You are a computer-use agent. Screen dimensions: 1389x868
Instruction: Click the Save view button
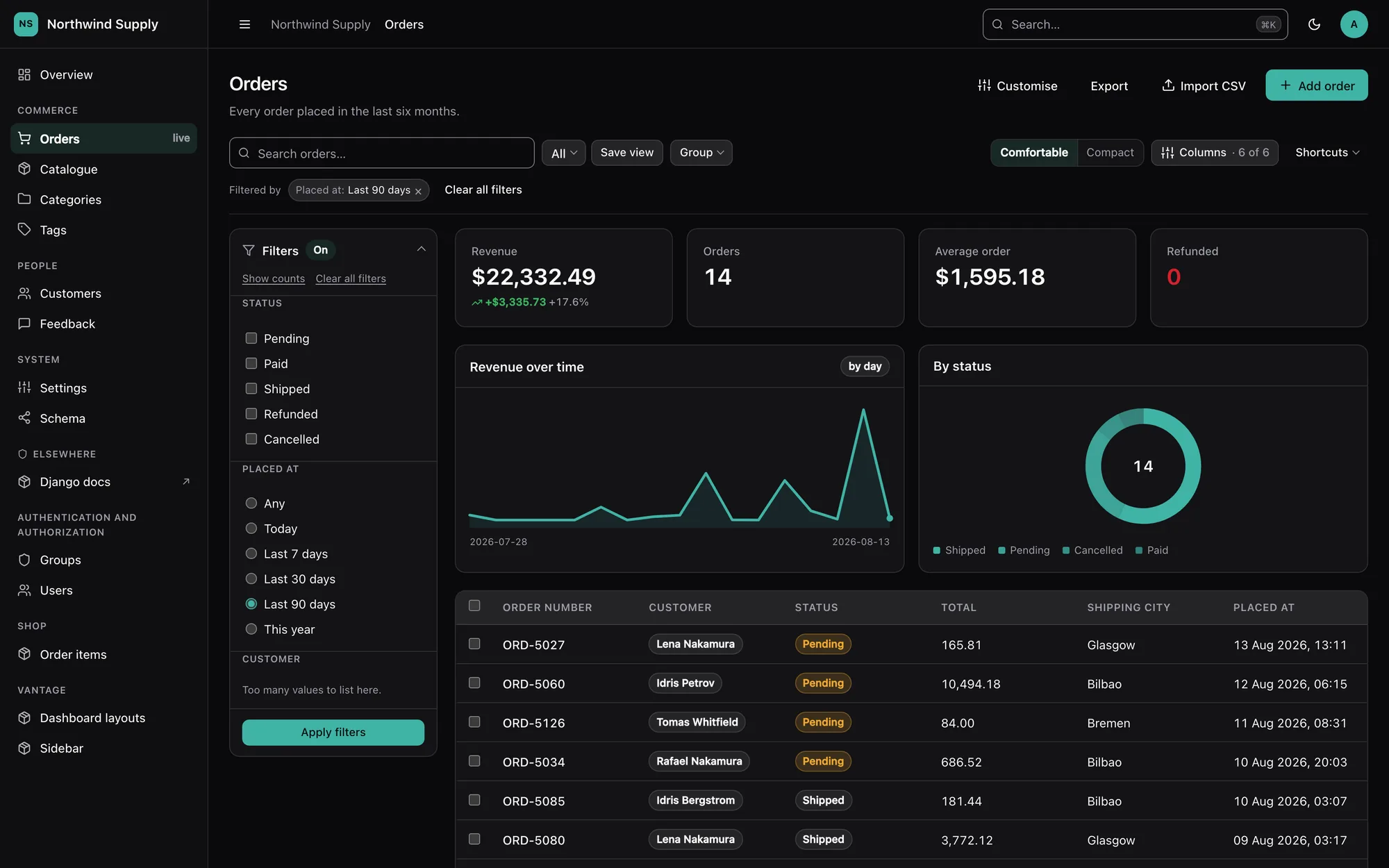pyautogui.click(x=627, y=153)
